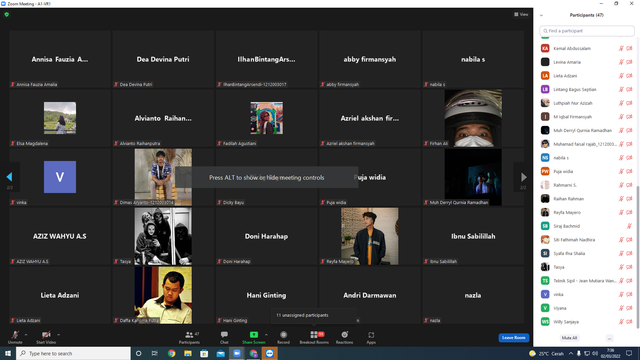Click Willy Sanjaya's WS avatar

click(x=545, y=322)
